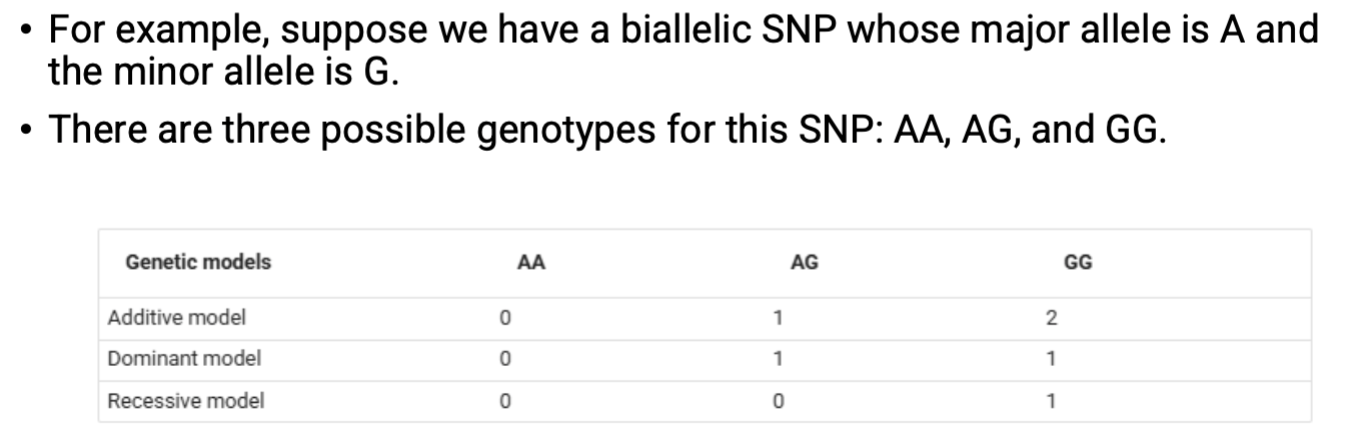Select the GG column header in table

pyautogui.click(x=1078, y=264)
